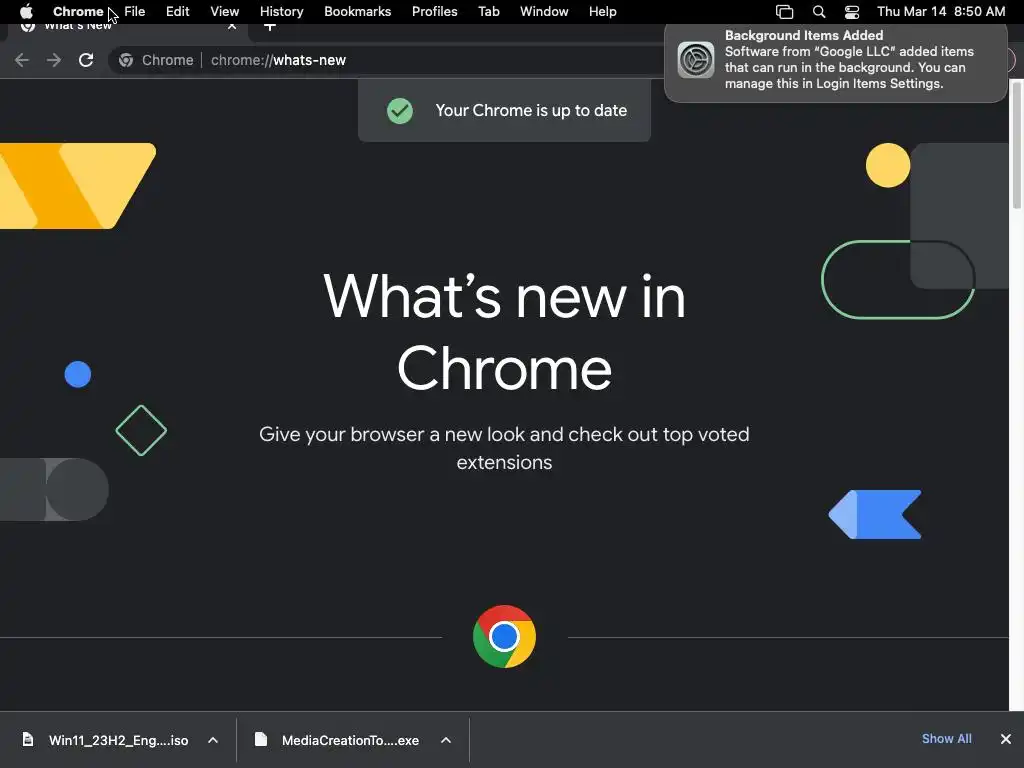Close the downloads bar with X
This screenshot has width=1024, height=768.
pyautogui.click(x=1006, y=739)
